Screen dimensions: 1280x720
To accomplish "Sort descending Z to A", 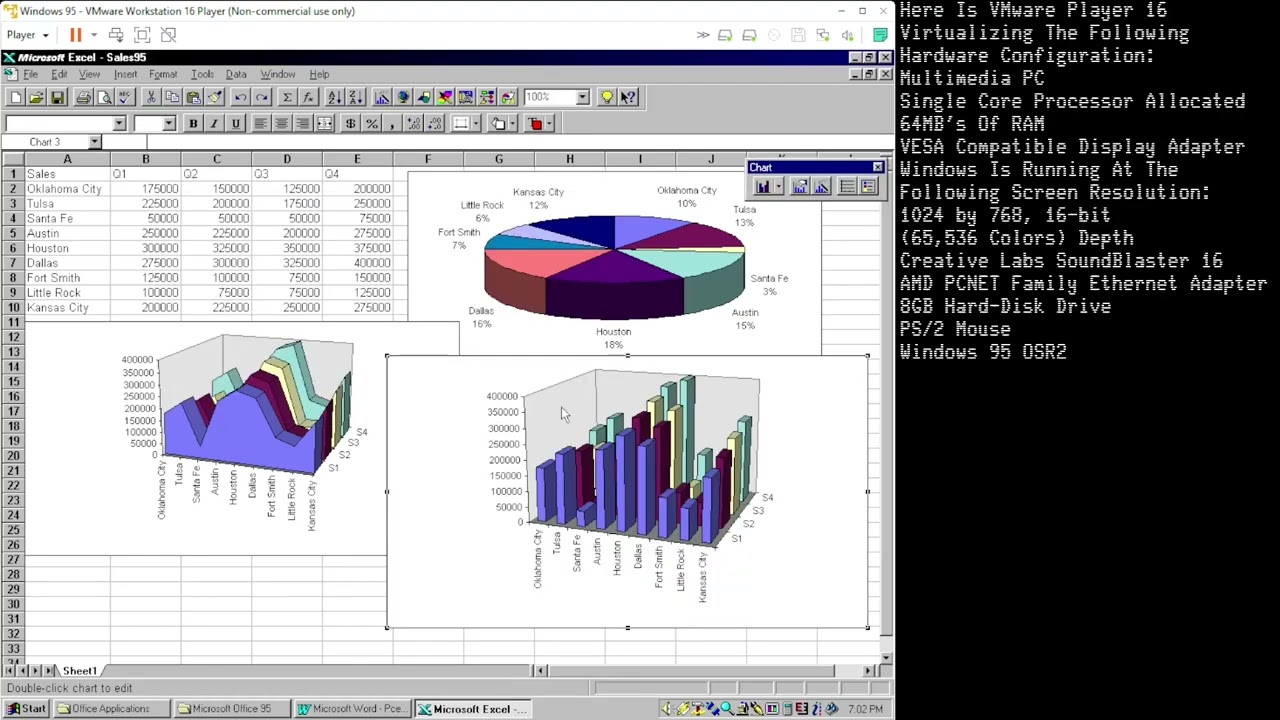I will 355,97.
